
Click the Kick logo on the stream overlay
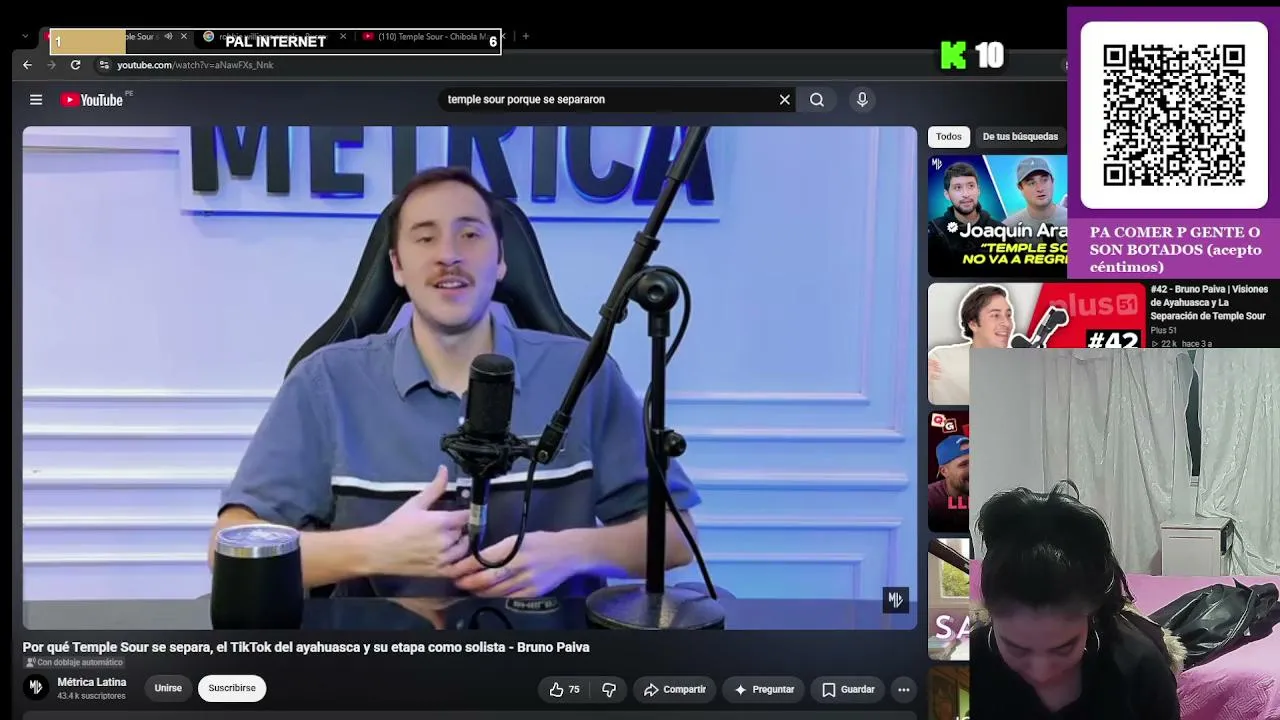coord(954,56)
